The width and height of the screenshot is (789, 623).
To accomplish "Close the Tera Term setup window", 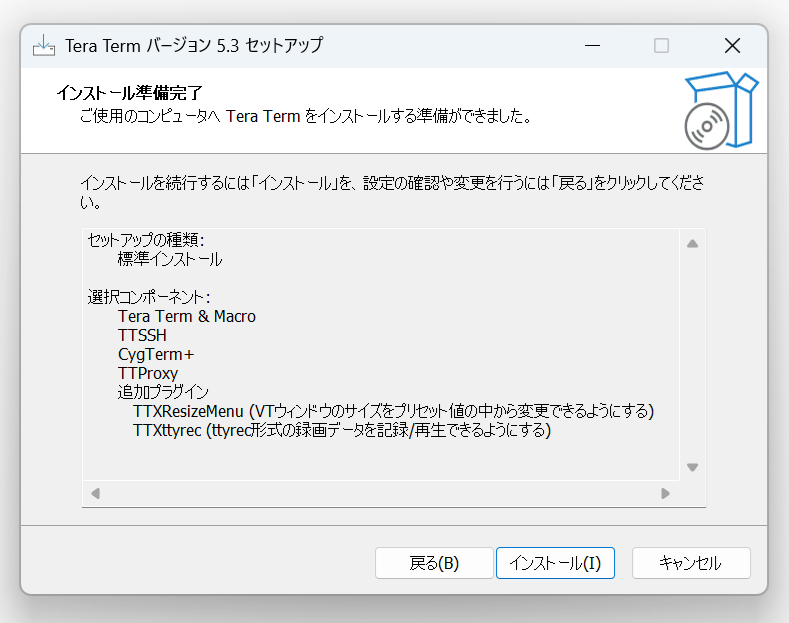I will pyautogui.click(x=732, y=46).
